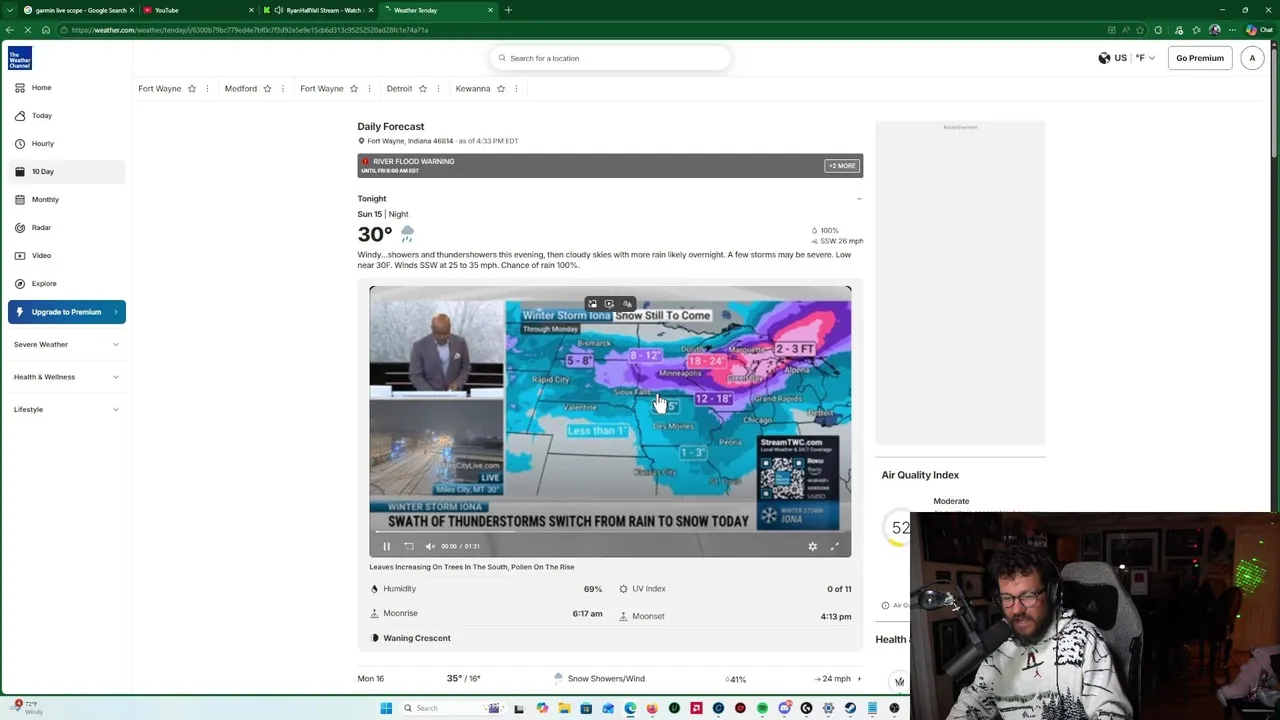
Task: Open US °F units dropdown
Action: coord(1127,58)
